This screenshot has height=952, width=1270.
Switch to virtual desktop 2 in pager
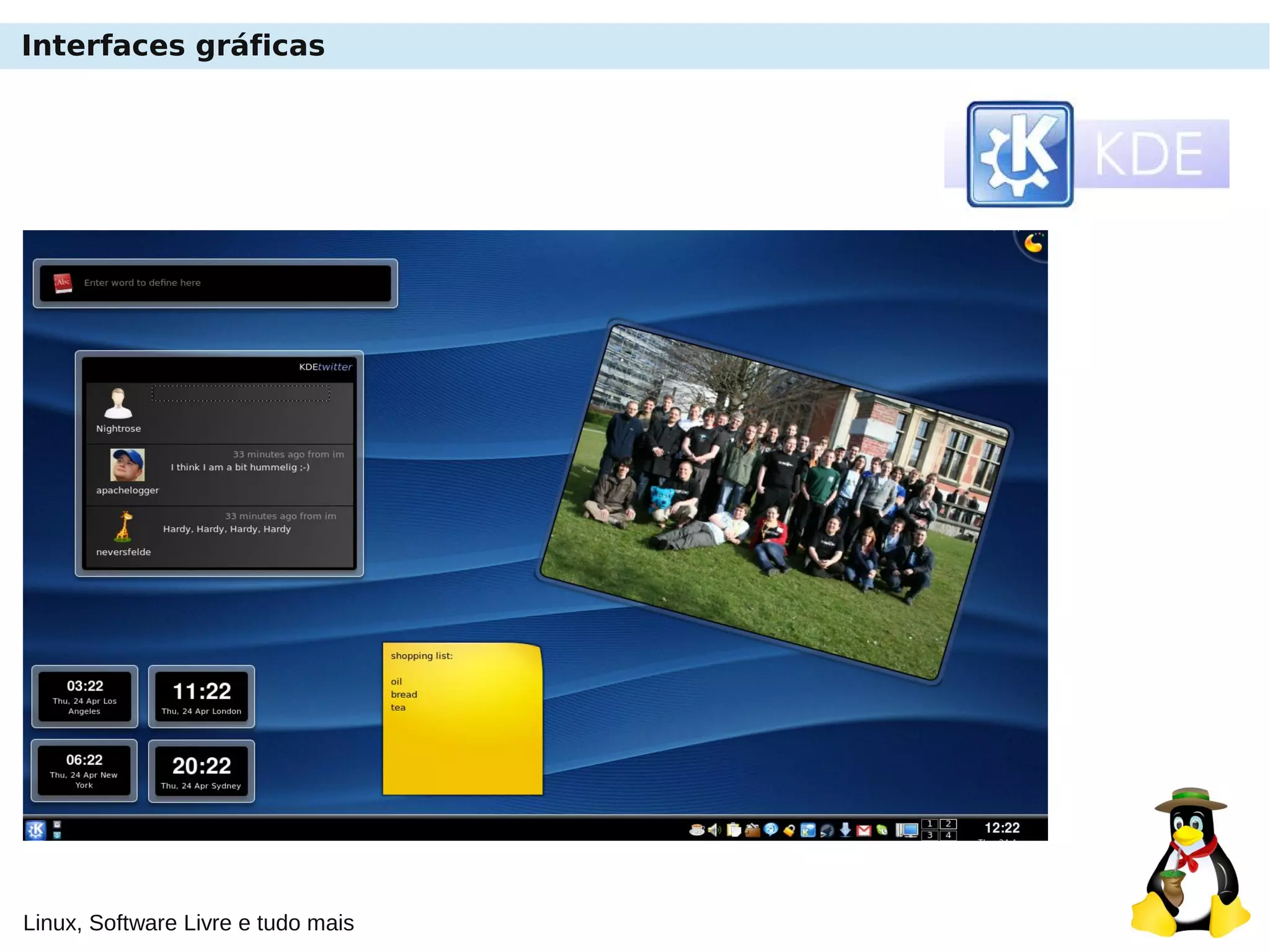pyautogui.click(x=948, y=824)
